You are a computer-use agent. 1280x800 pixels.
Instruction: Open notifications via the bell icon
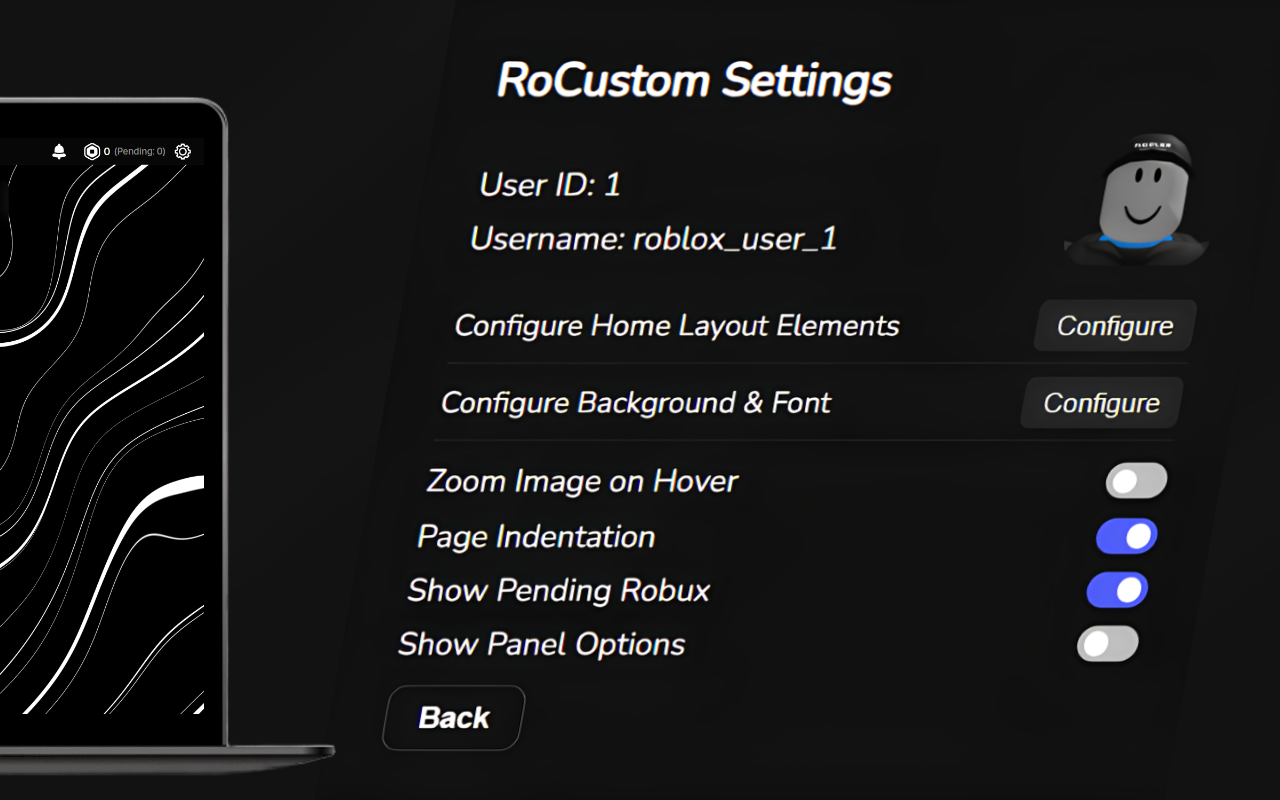point(60,151)
